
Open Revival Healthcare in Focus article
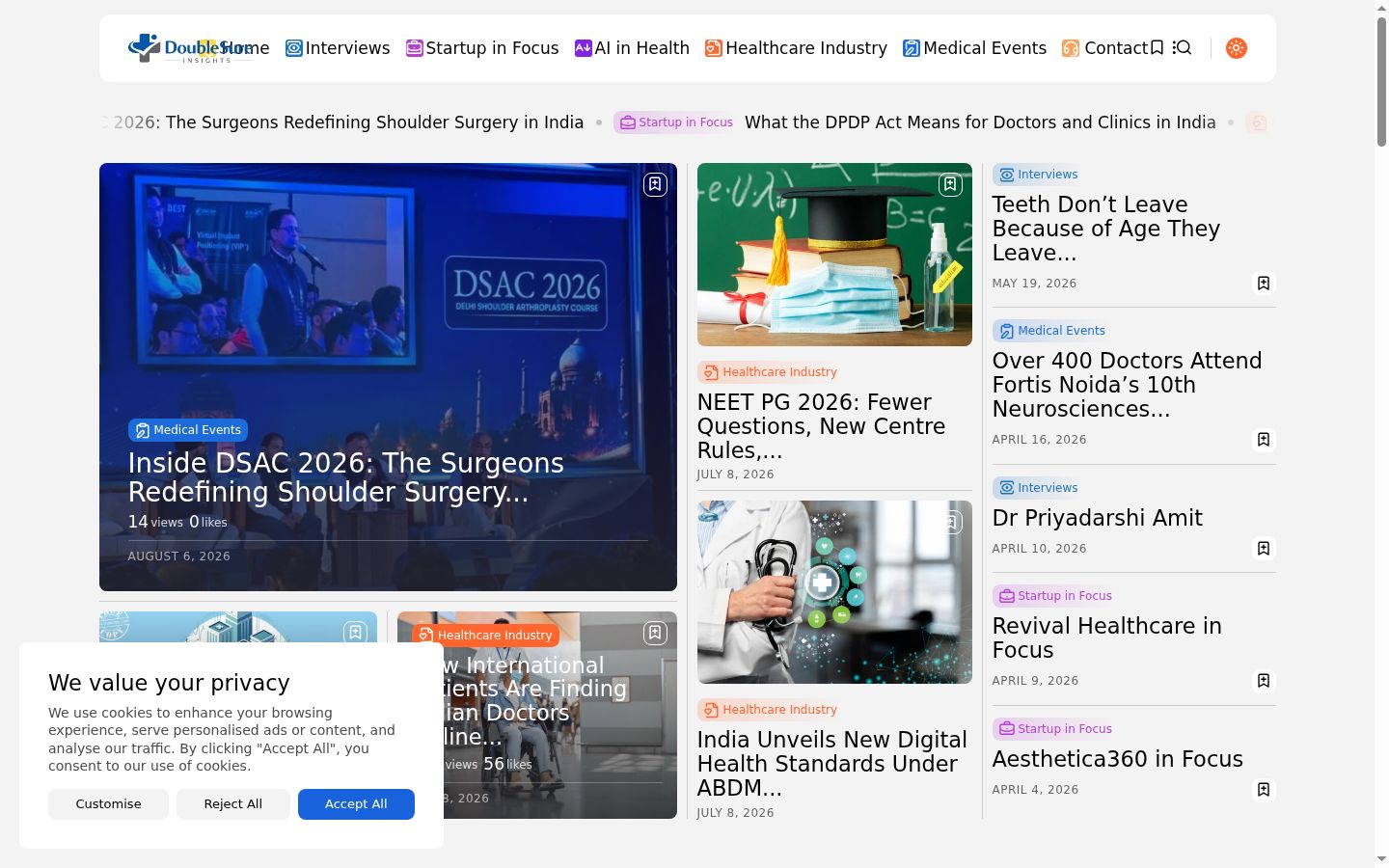1107,638
